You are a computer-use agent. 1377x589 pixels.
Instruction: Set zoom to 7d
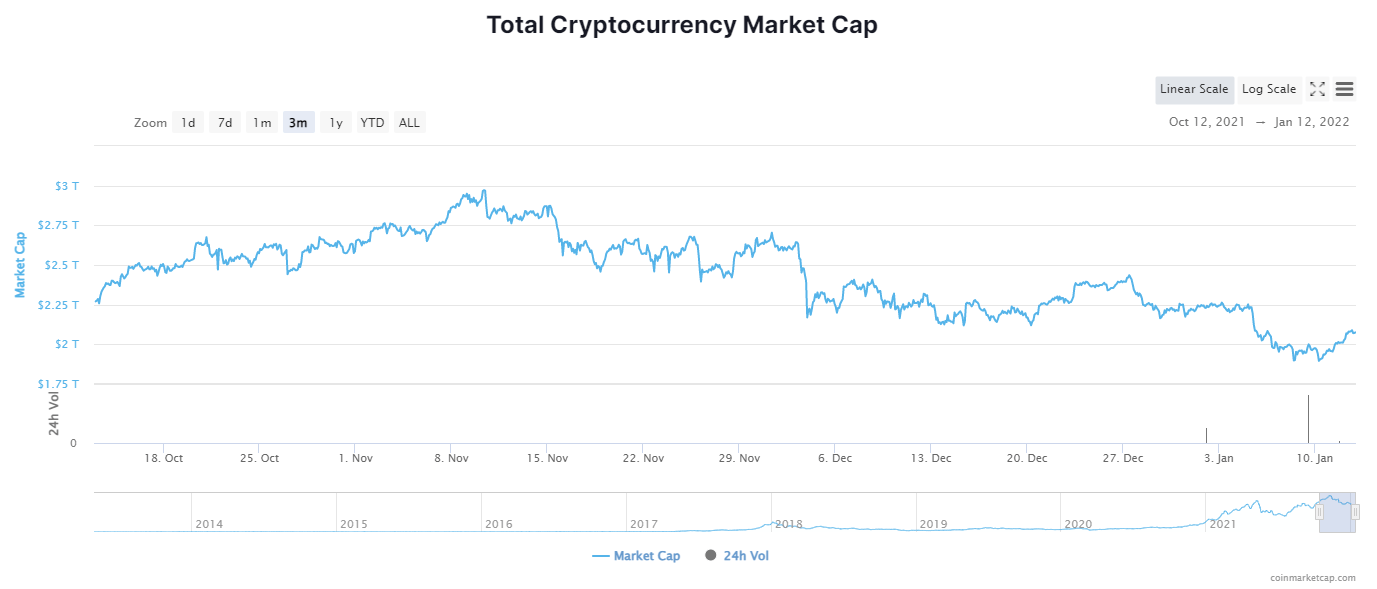pos(225,122)
